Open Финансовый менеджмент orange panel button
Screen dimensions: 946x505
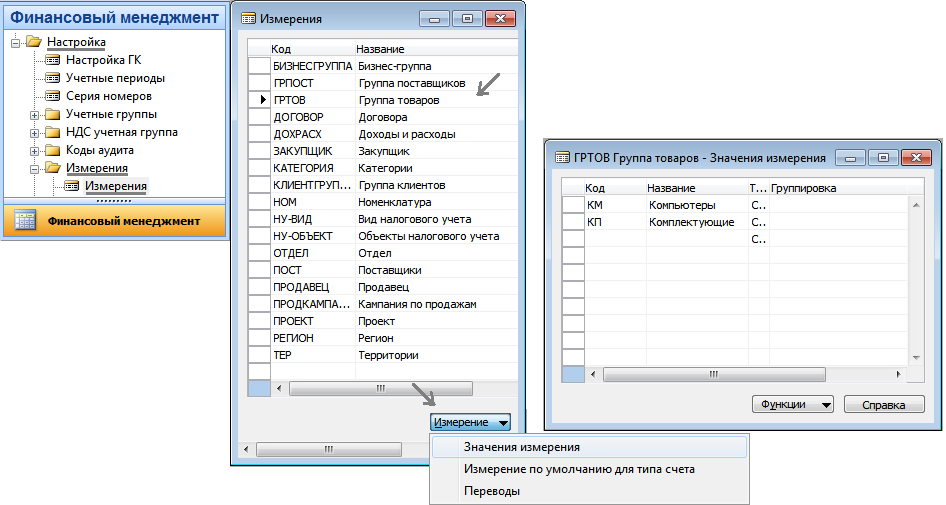click(x=115, y=220)
